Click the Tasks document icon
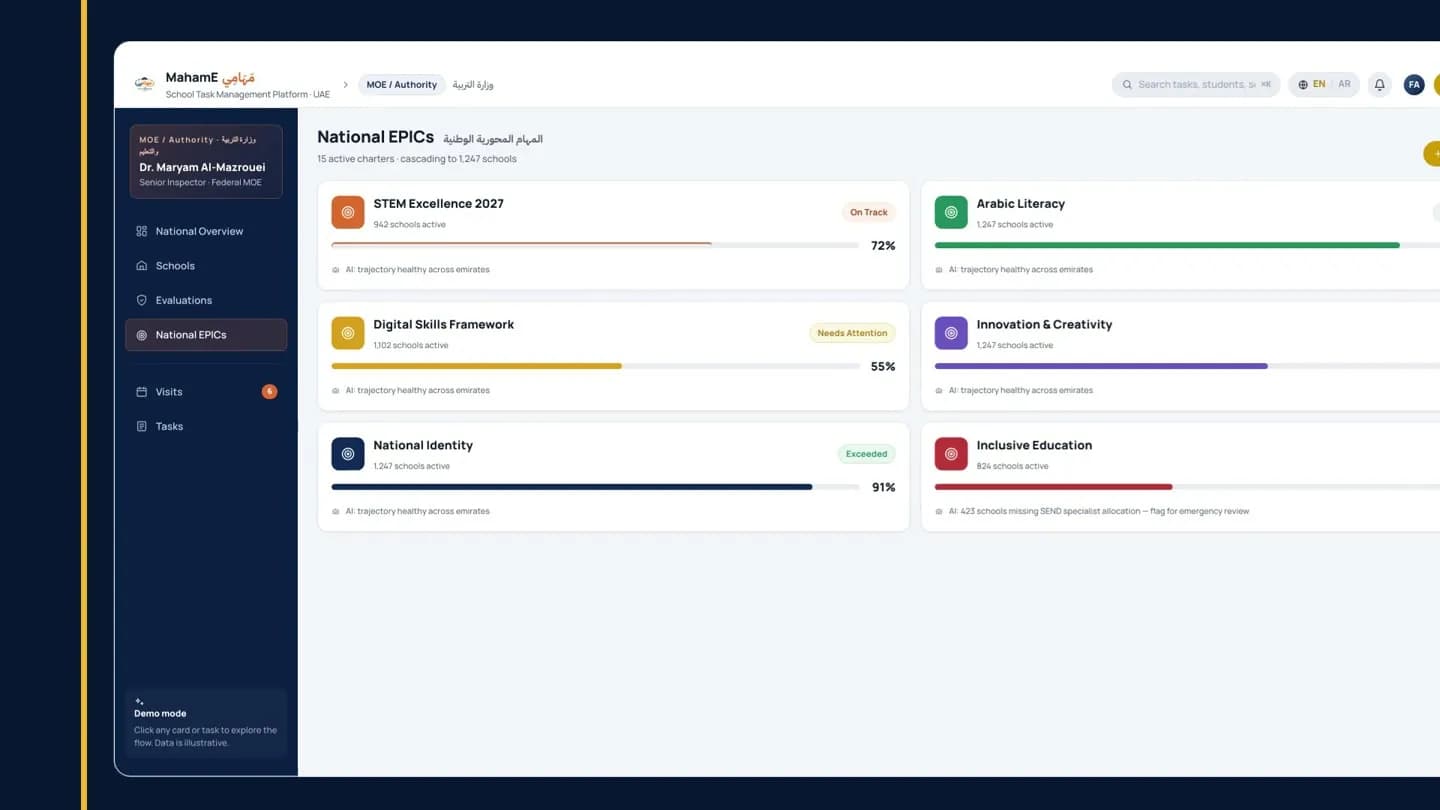 141,426
